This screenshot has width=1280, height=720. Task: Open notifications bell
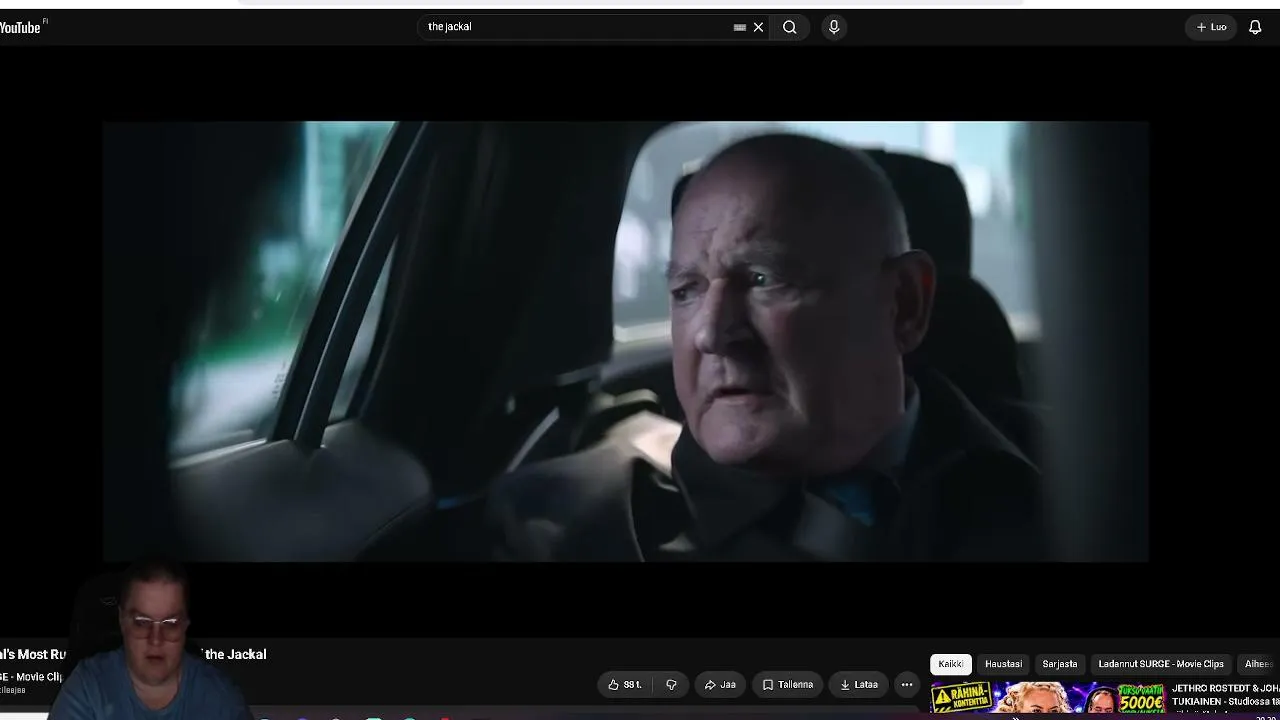click(x=1255, y=27)
